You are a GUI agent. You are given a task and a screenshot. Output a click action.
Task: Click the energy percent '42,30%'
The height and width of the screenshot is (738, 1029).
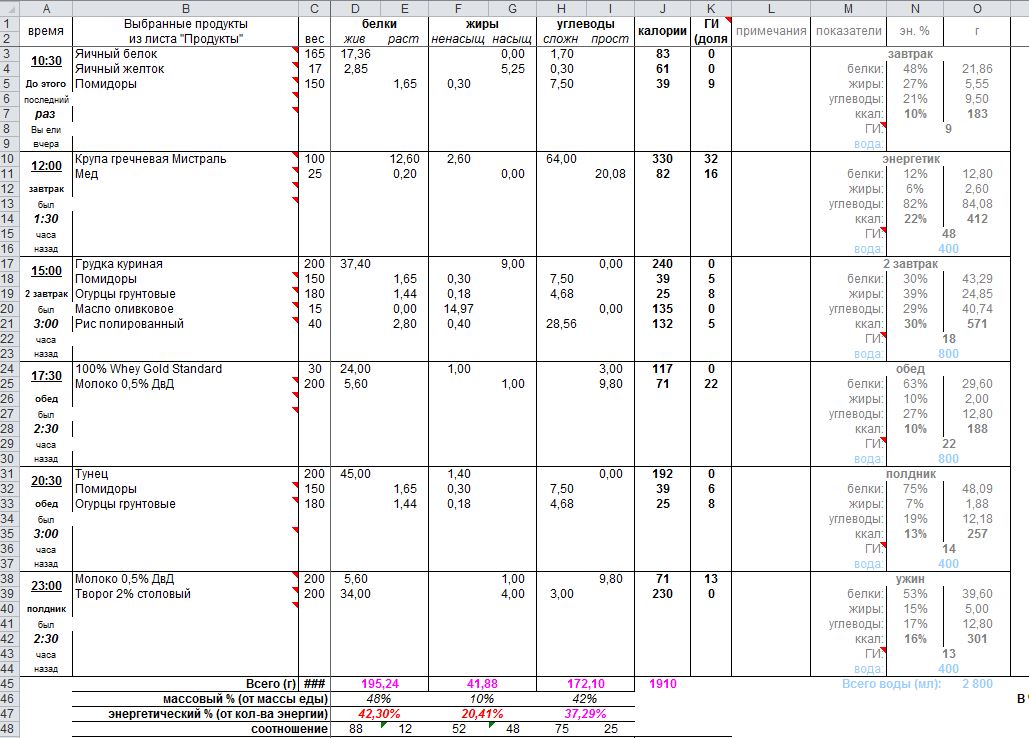379,714
